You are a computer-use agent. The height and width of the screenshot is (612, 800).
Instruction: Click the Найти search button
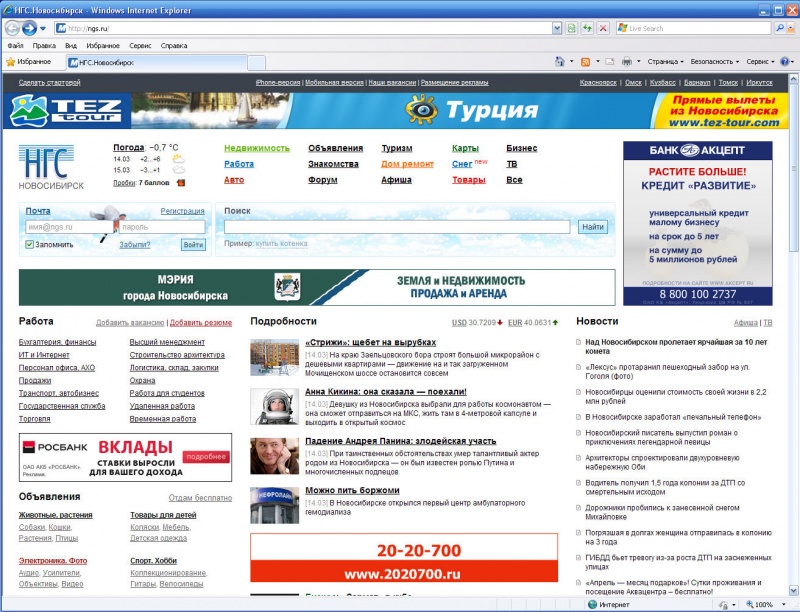pos(593,227)
